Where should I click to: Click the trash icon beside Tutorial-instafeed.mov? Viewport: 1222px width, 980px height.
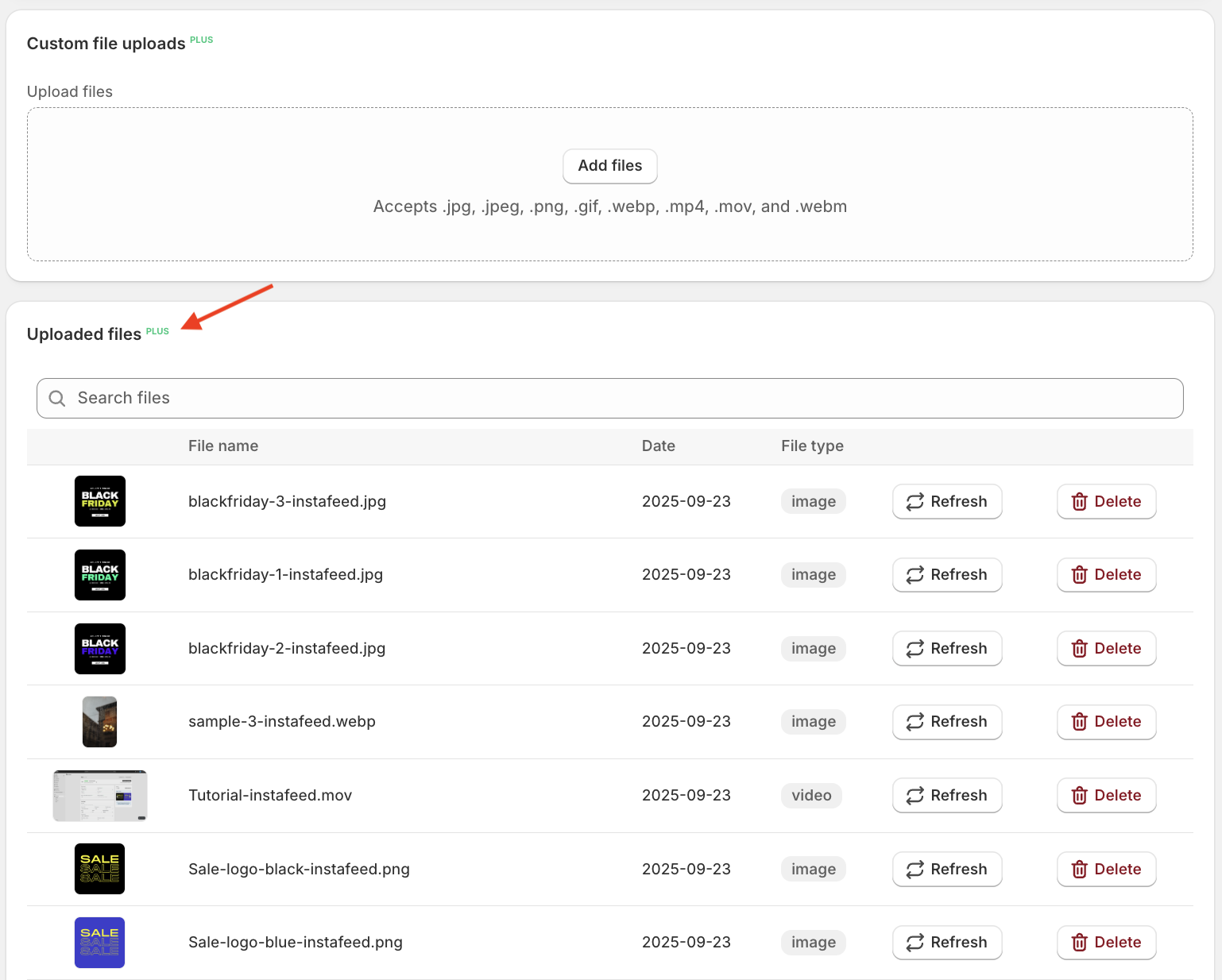[1080, 795]
